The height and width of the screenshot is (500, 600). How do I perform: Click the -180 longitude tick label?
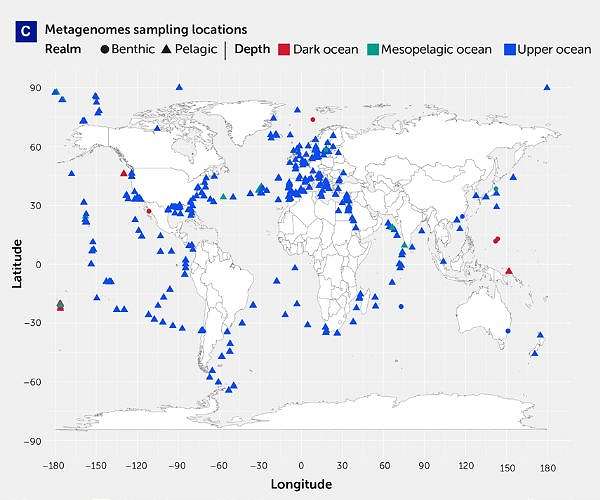pyautogui.click(x=56, y=465)
